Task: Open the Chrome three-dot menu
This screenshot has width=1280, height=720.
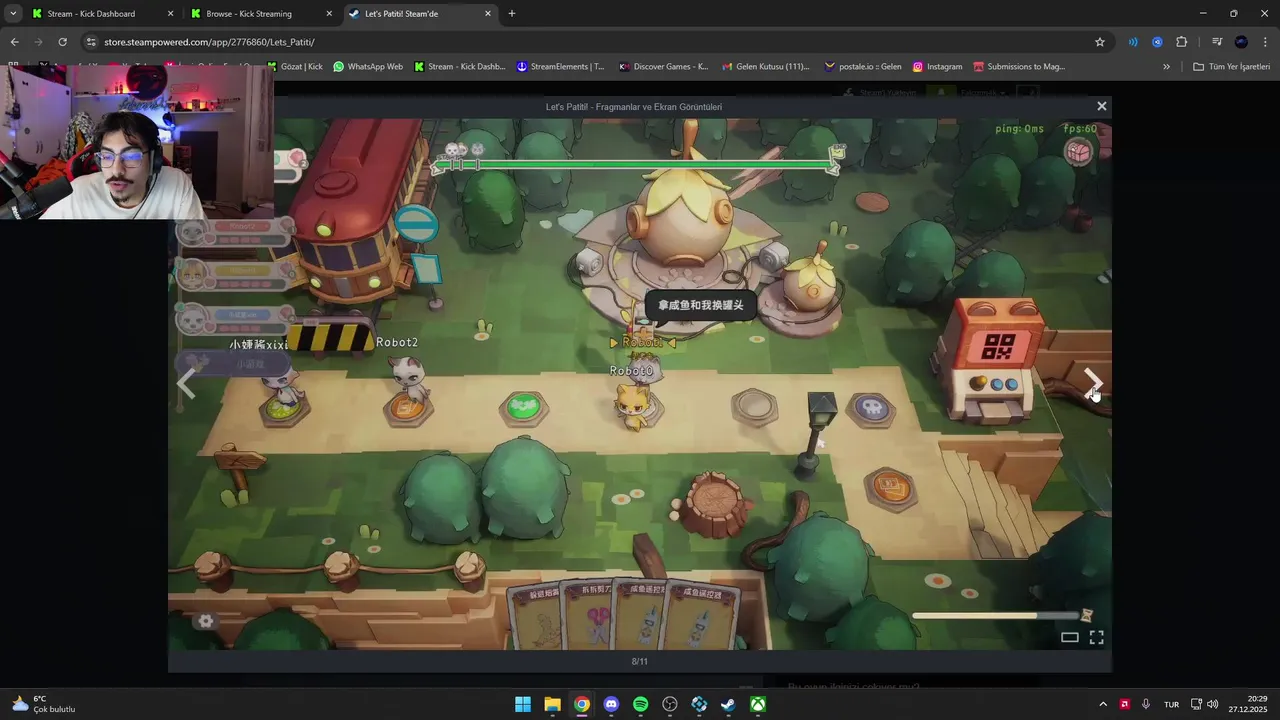Action: click(1265, 42)
